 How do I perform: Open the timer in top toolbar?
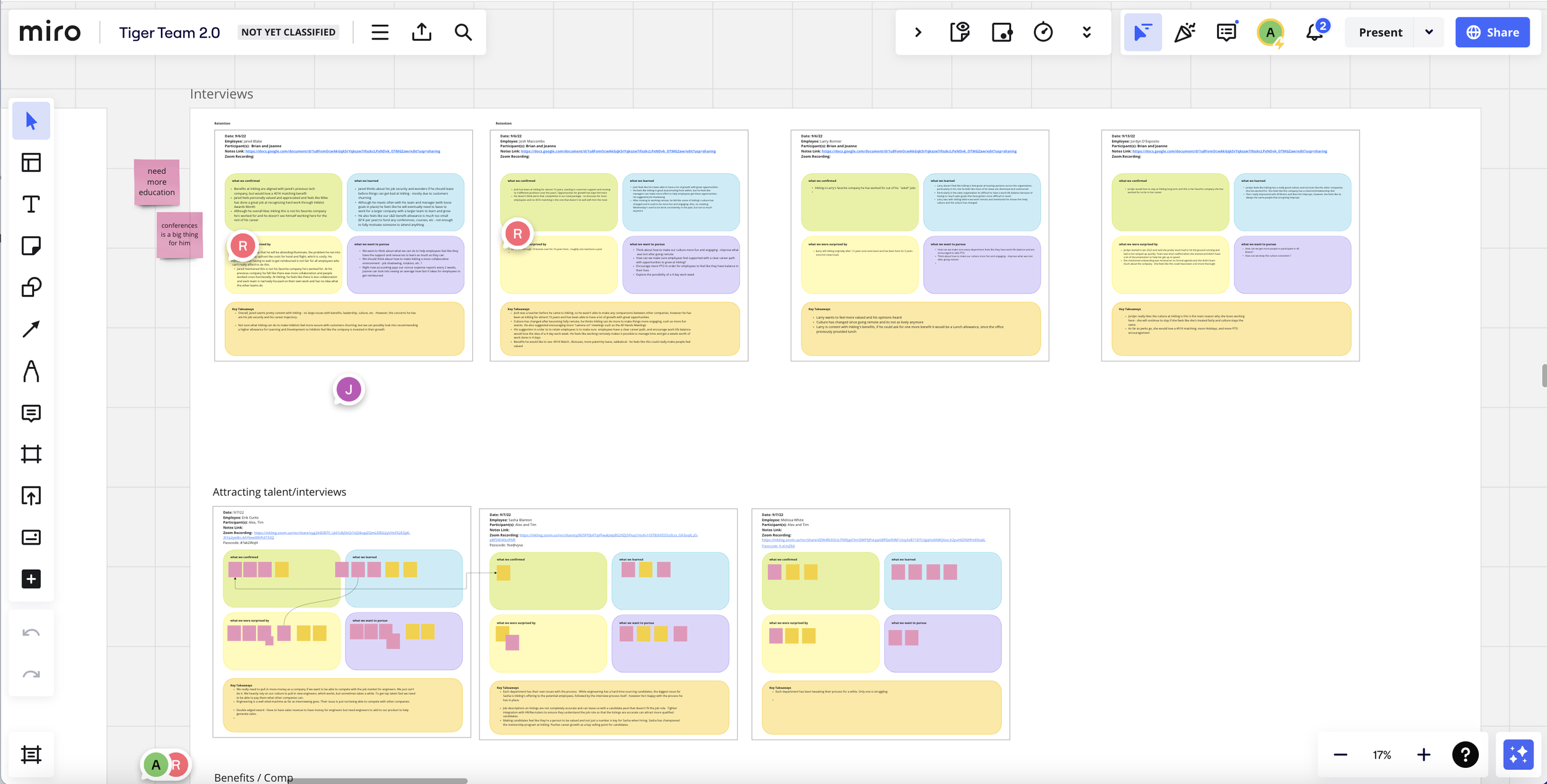coord(1043,32)
